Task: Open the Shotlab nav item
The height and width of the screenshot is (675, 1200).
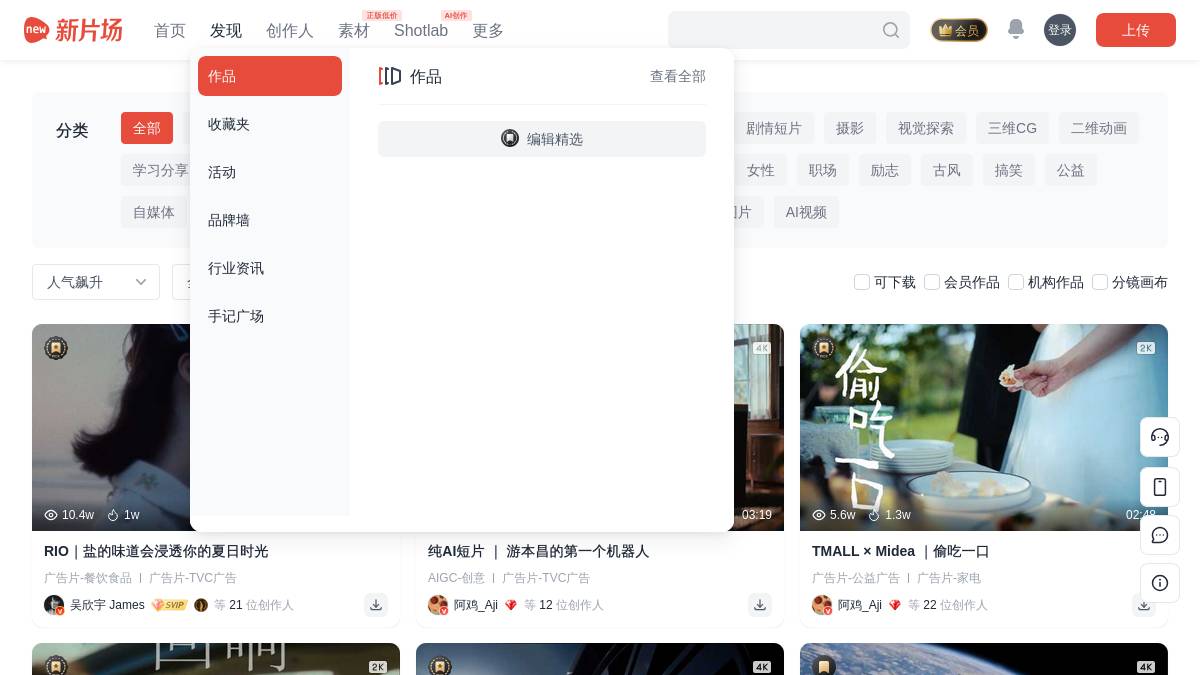Action: (x=421, y=31)
